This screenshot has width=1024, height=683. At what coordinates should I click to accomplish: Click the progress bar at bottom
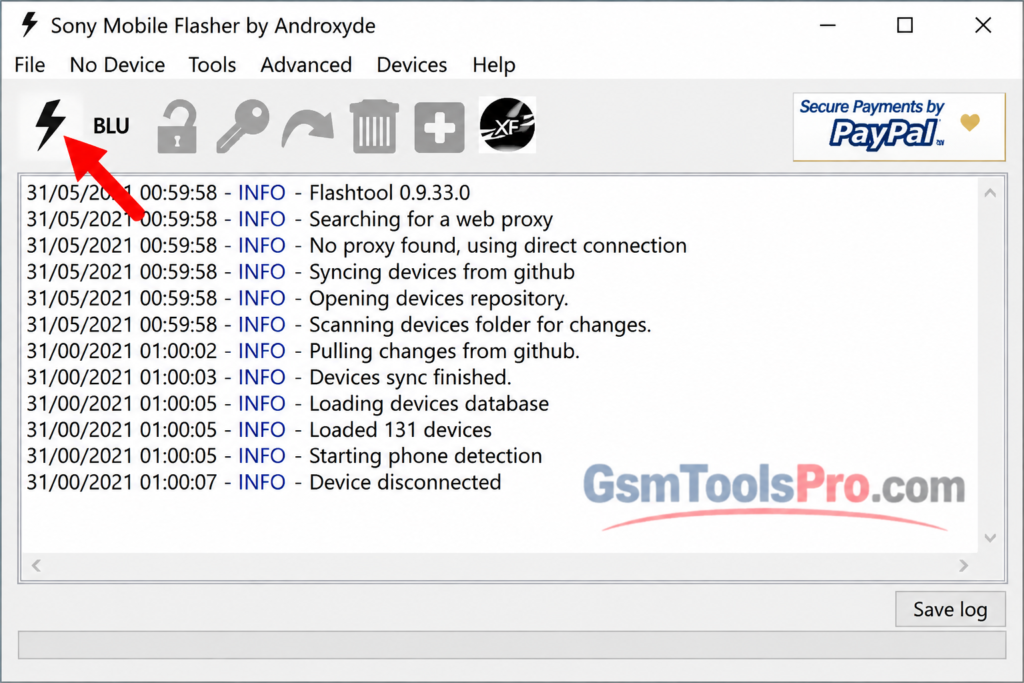pyautogui.click(x=512, y=645)
